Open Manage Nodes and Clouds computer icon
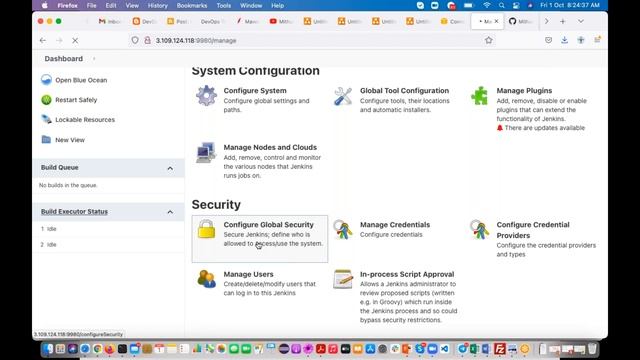The width and height of the screenshot is (640, 360). (x=206, y=152)
